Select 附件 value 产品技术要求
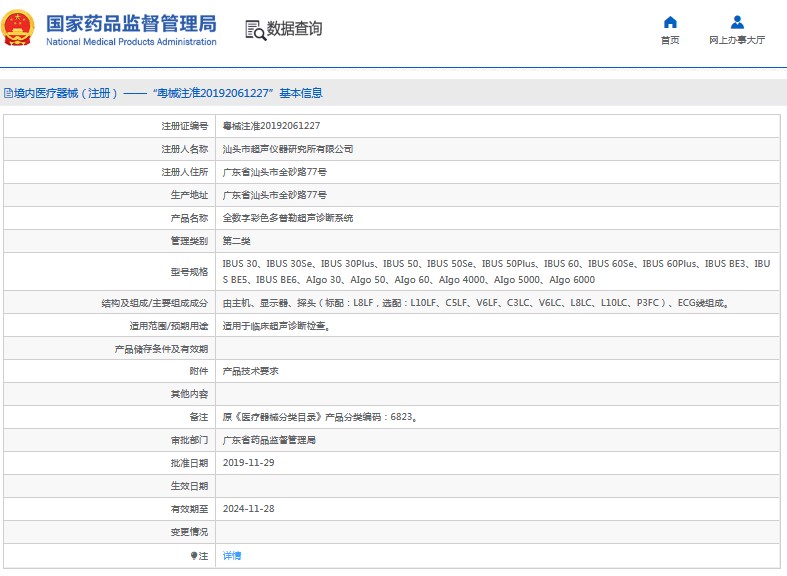Image resolution: width=787 pixels, height=576 pixels. (x=250, y=371)
